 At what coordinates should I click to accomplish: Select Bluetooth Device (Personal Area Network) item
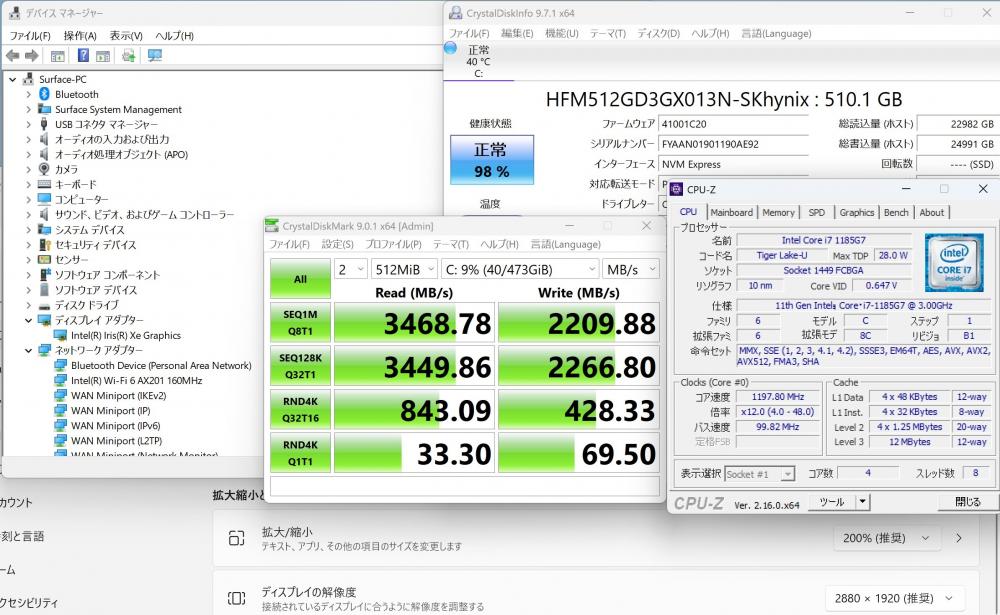click(161, 366)
